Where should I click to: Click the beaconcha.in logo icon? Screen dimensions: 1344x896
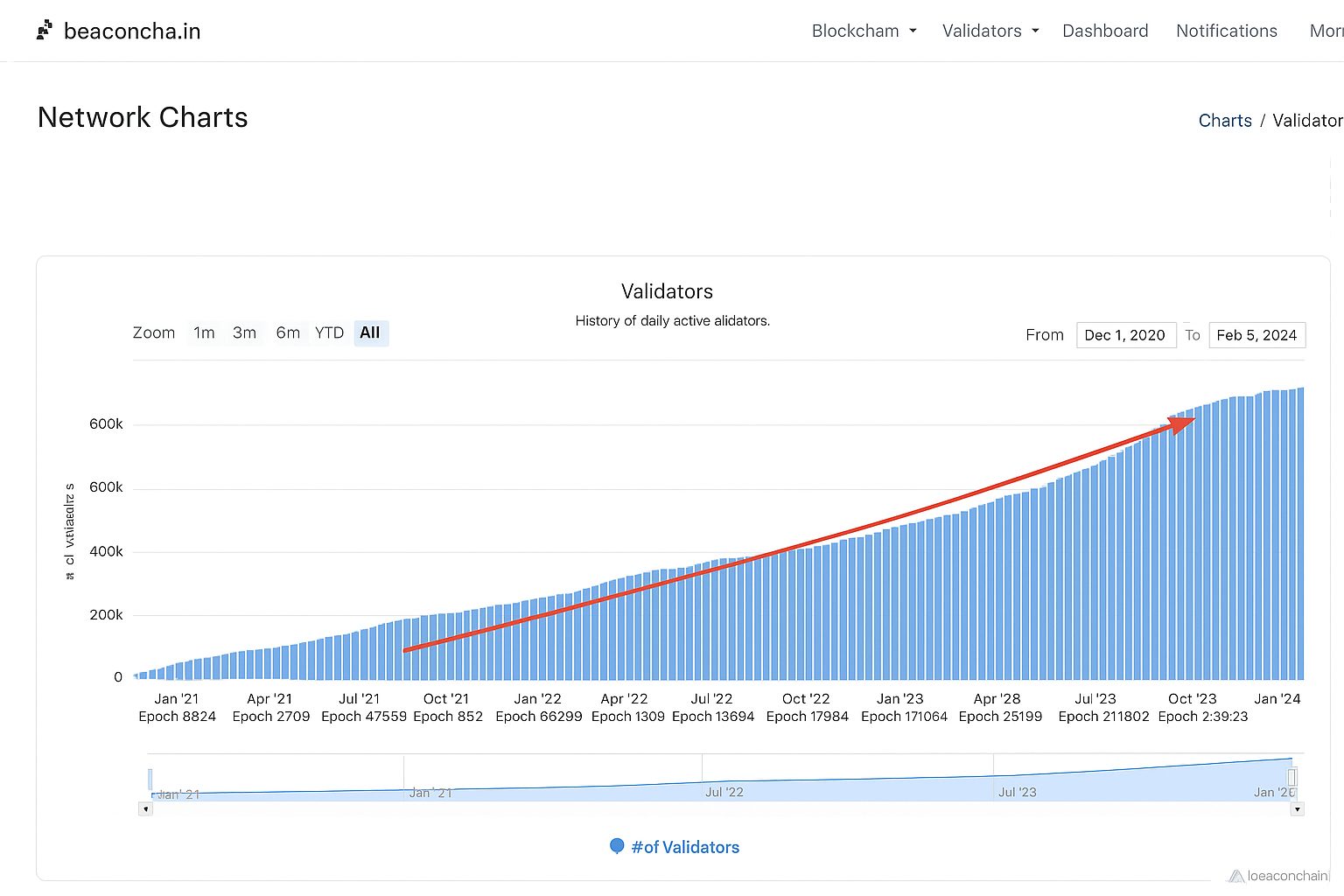point(44,29)
